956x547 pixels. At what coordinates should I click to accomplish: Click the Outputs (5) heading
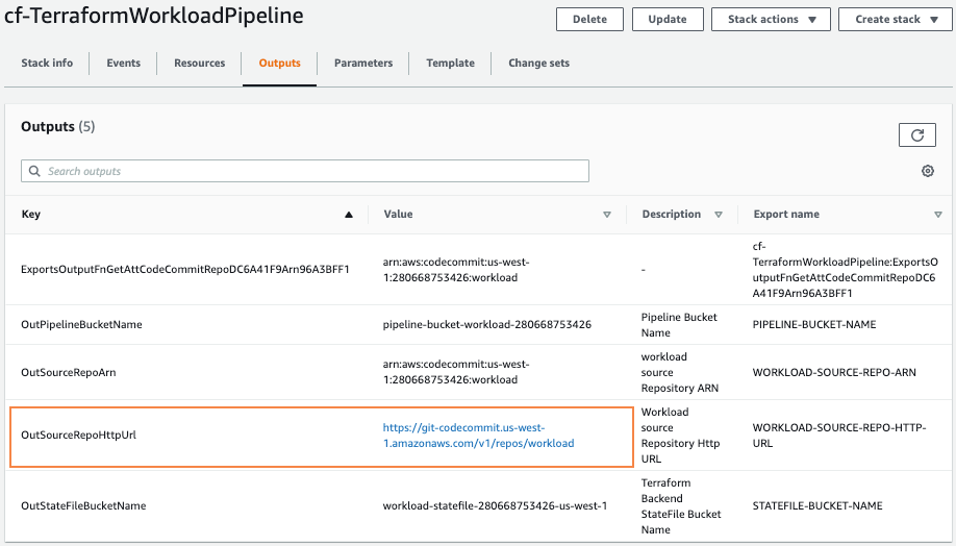coord(58,126)
